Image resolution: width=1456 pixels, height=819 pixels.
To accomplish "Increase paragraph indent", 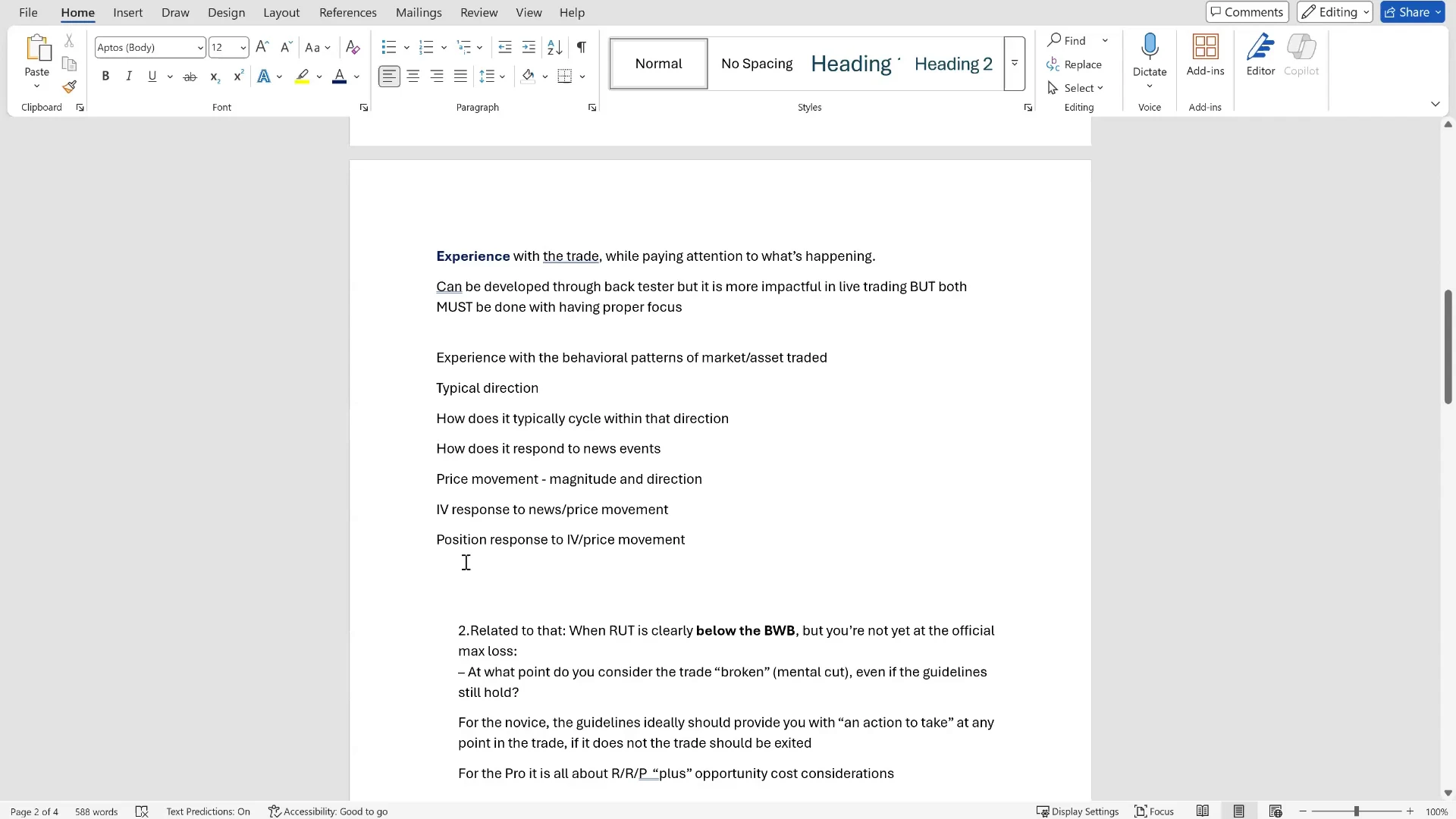I will pyautogui.click(x=529, y=47).
